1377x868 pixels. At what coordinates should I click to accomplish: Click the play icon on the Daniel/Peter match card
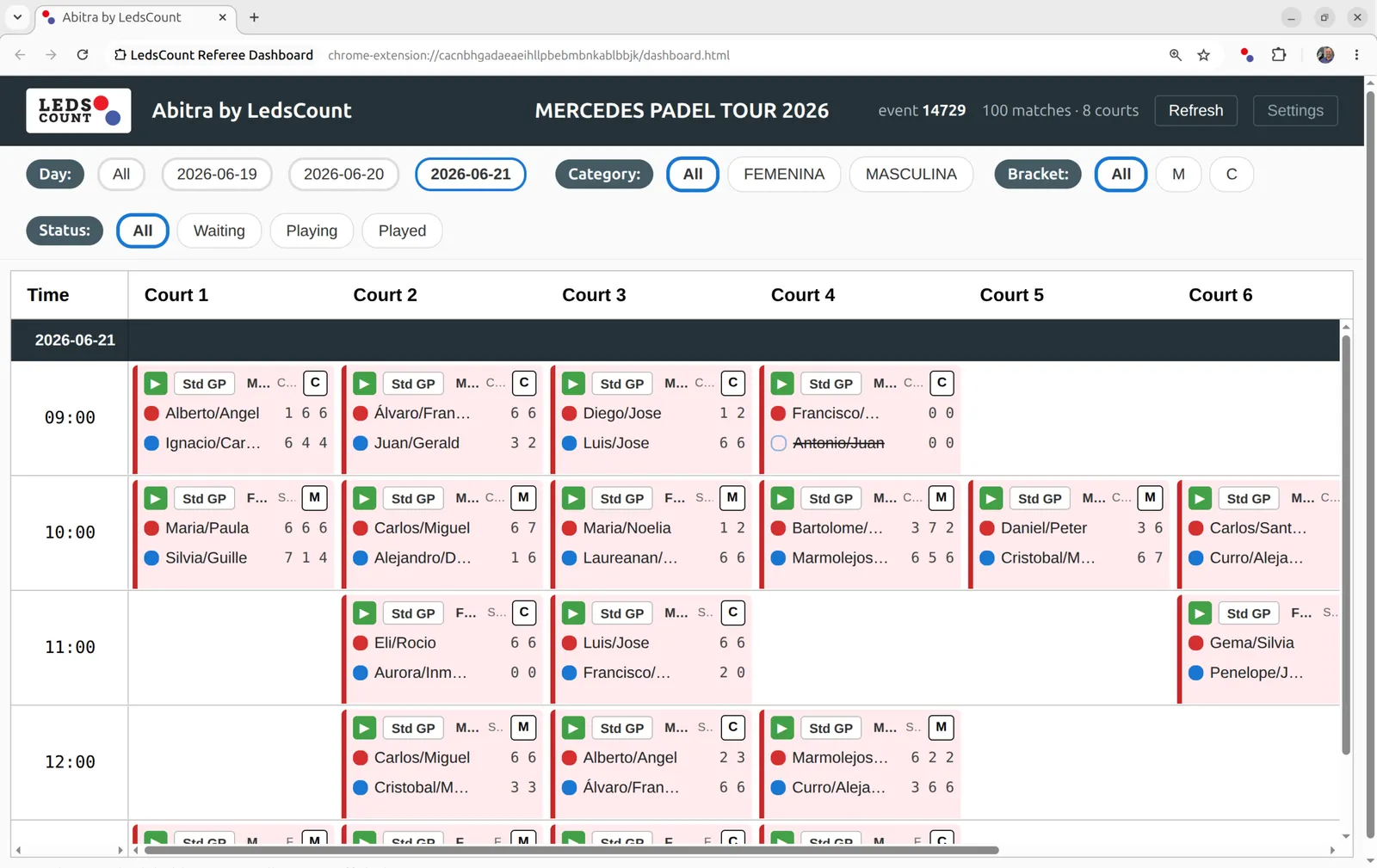coord(991,498)
